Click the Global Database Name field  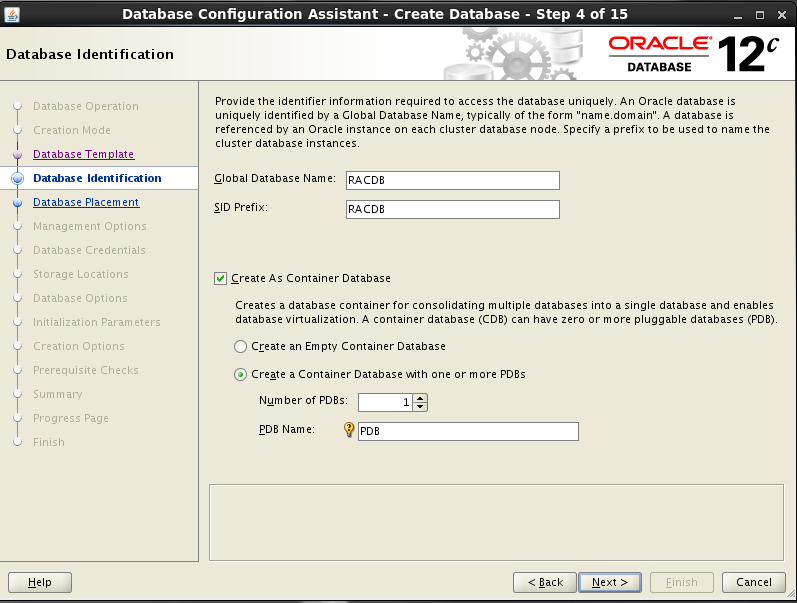click(x=453, y=180)
